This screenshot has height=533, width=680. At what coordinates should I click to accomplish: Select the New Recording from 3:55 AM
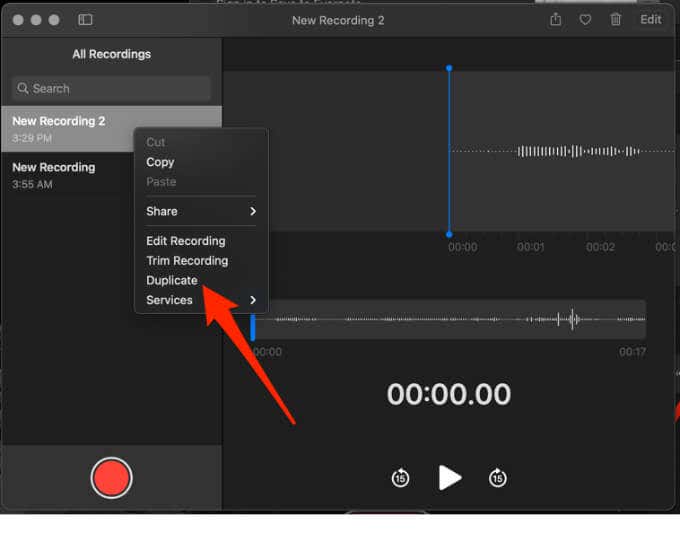pyautogui.click(x=60, y=175)
